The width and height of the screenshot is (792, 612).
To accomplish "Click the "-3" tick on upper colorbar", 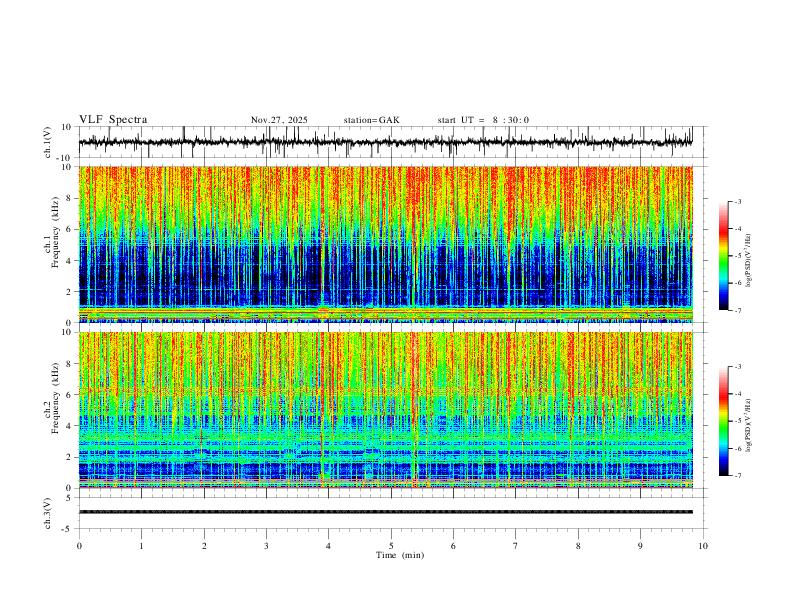I will (x=738, y=201).
